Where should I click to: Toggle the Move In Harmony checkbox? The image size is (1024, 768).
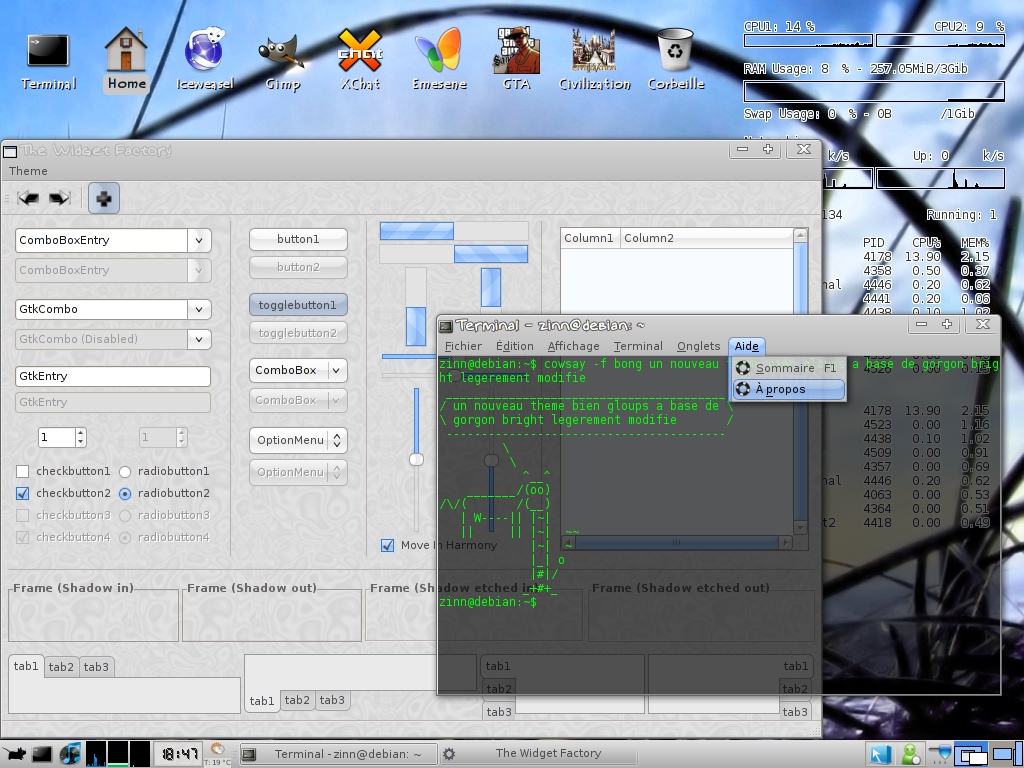388,545
